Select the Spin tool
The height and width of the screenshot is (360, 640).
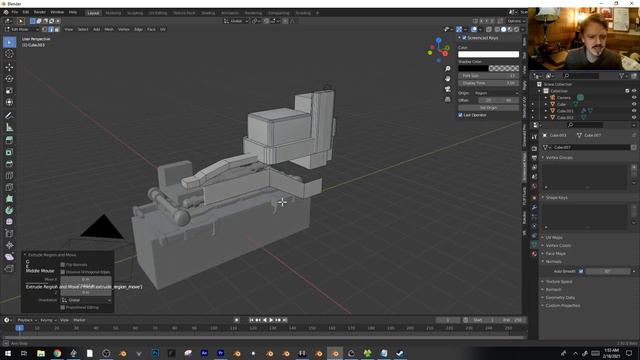click(x=9, y=211)
